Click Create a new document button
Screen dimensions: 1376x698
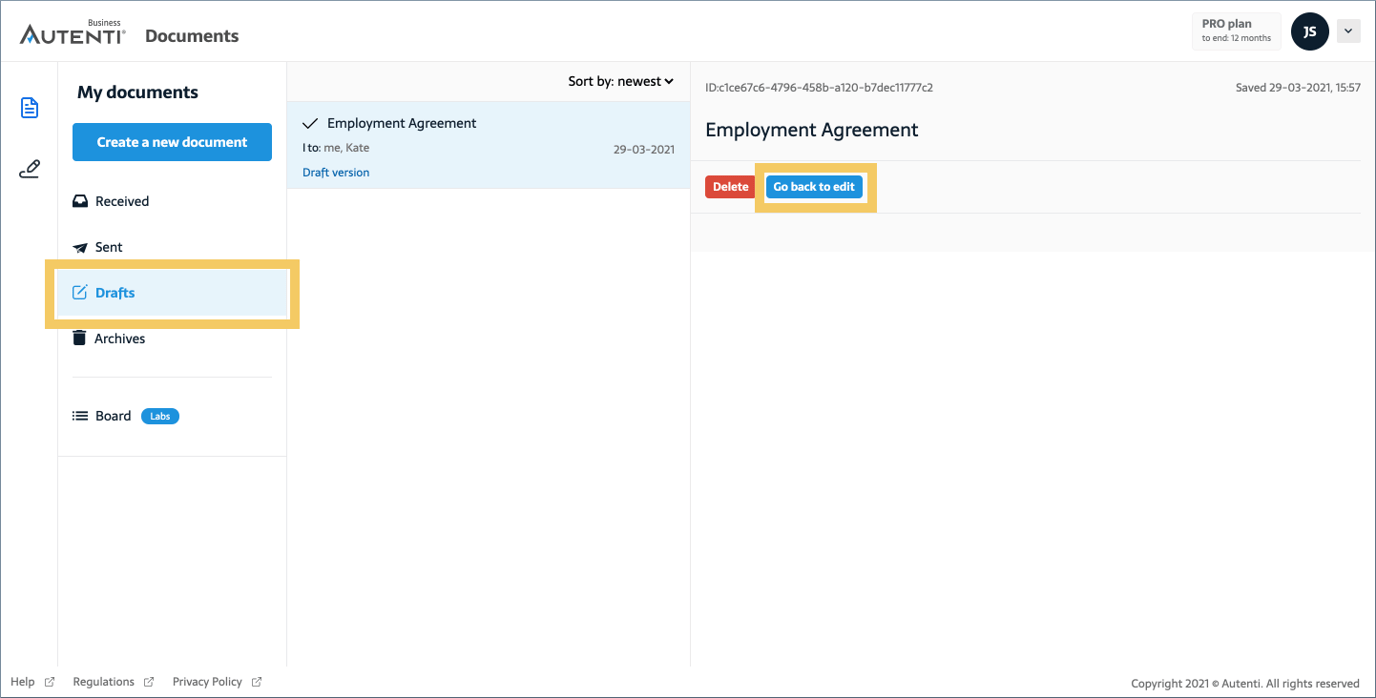pos(172,142)
